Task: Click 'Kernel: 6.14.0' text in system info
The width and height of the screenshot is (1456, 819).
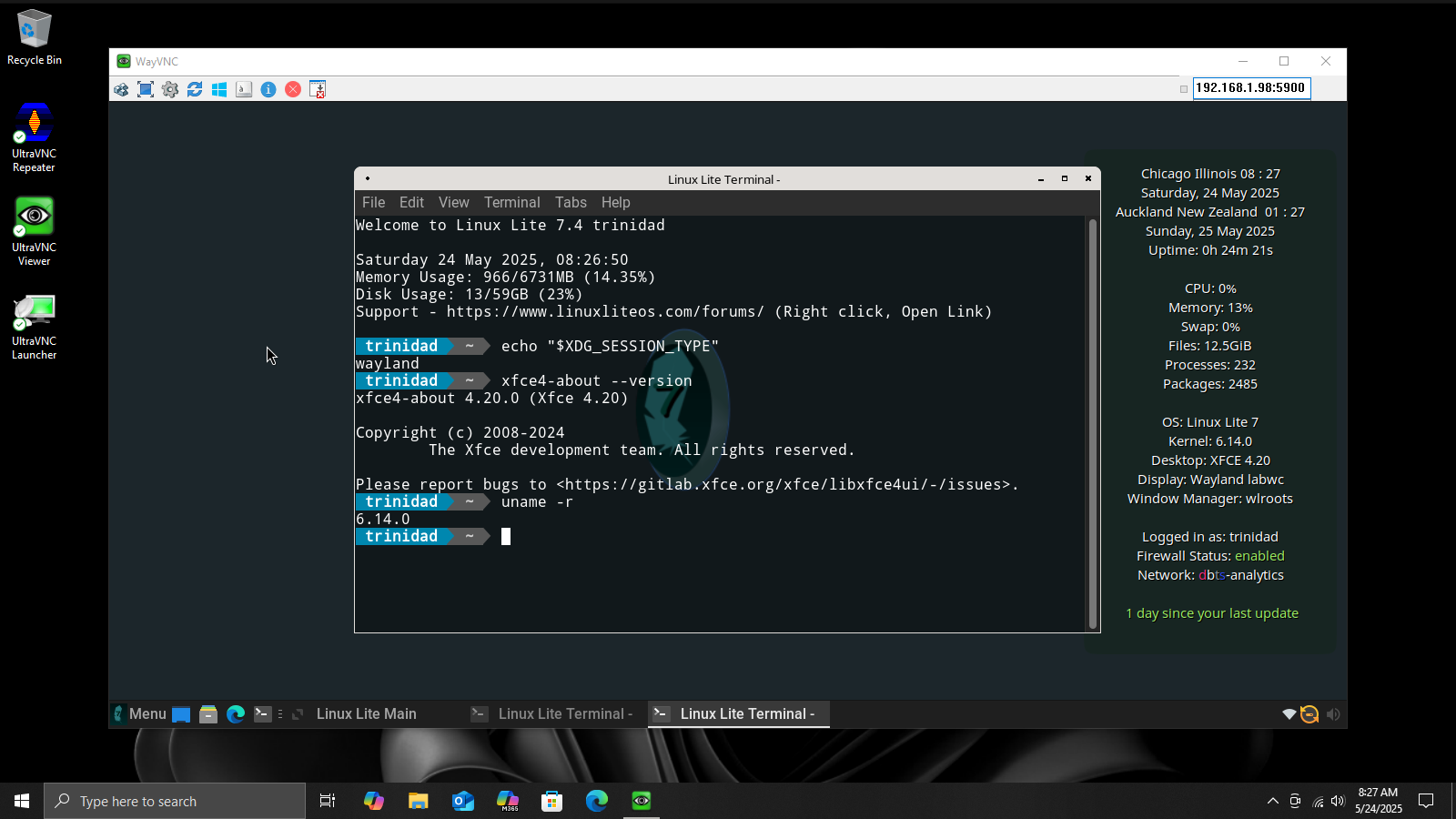Action: [1210, 441]
